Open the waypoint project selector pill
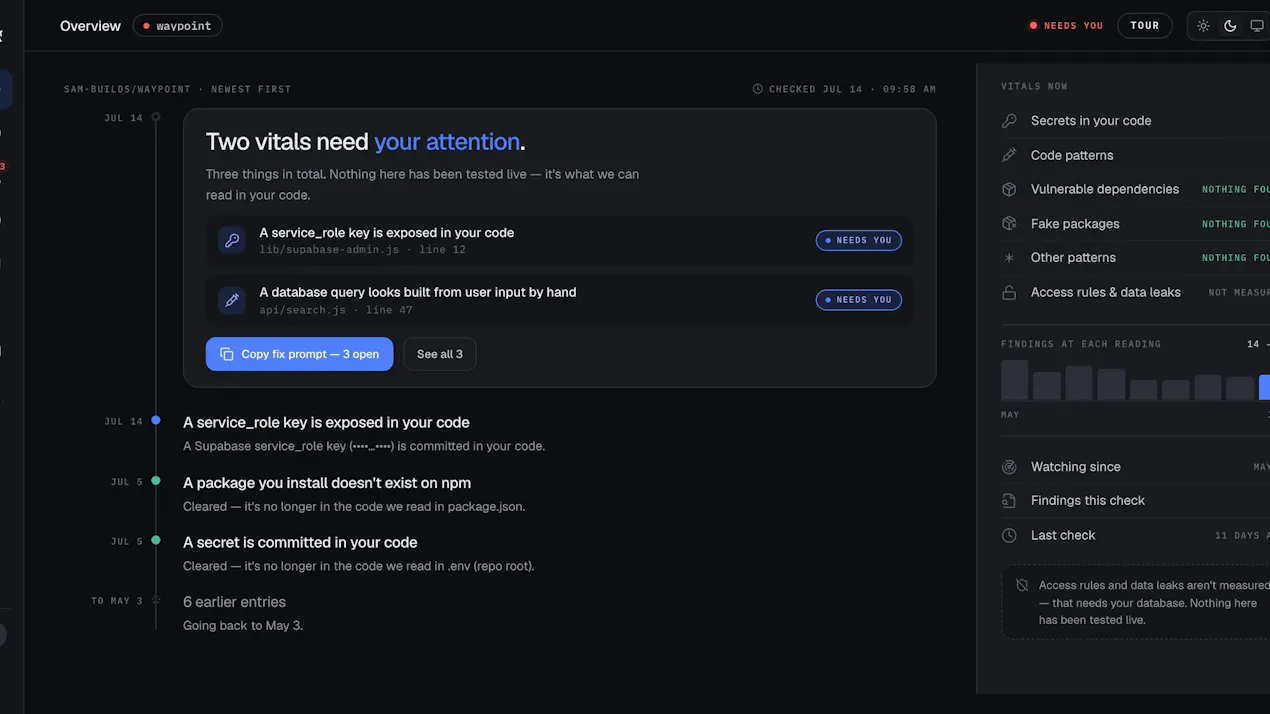 tap(177, 26)
